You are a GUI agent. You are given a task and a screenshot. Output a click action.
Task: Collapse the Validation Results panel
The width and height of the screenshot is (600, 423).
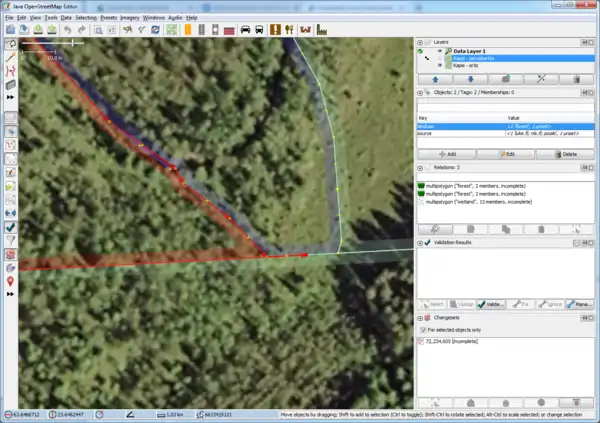click(420, 242)
